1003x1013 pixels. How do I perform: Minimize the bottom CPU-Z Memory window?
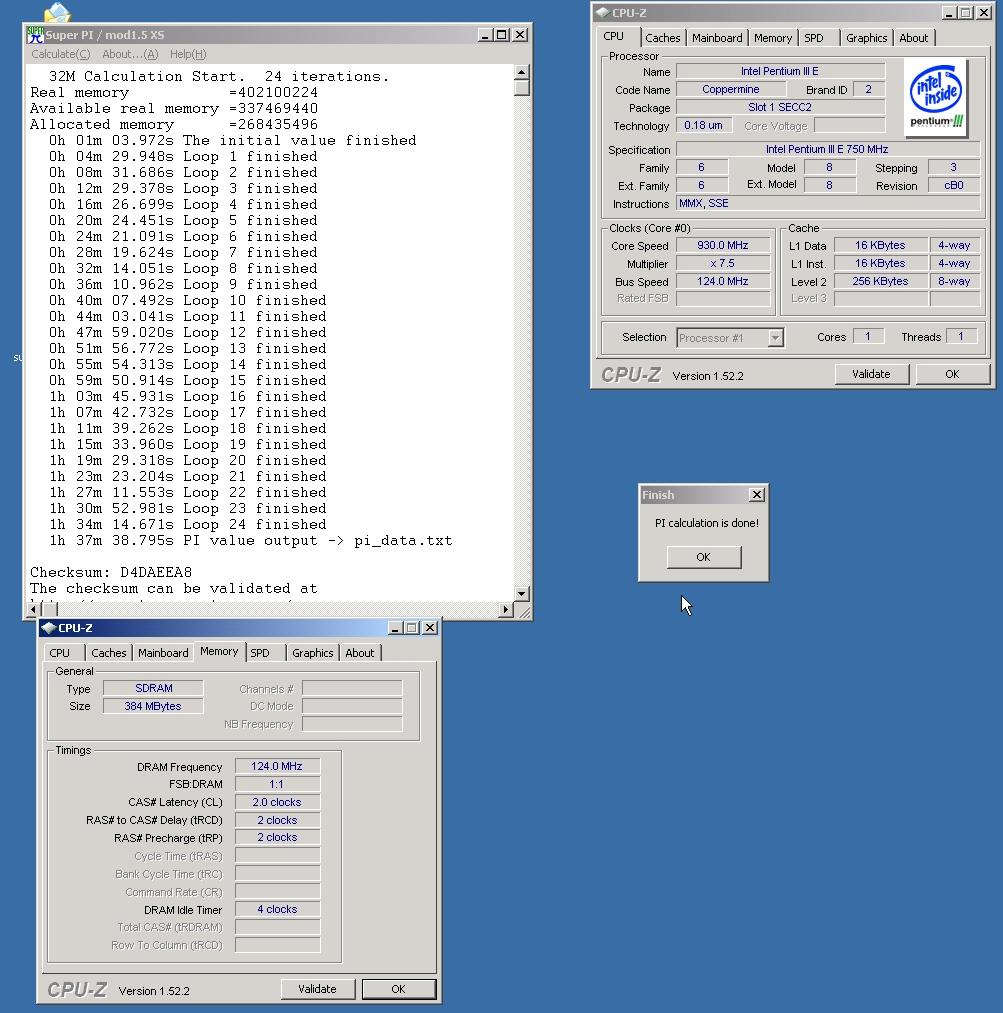[x=395, y=627]
